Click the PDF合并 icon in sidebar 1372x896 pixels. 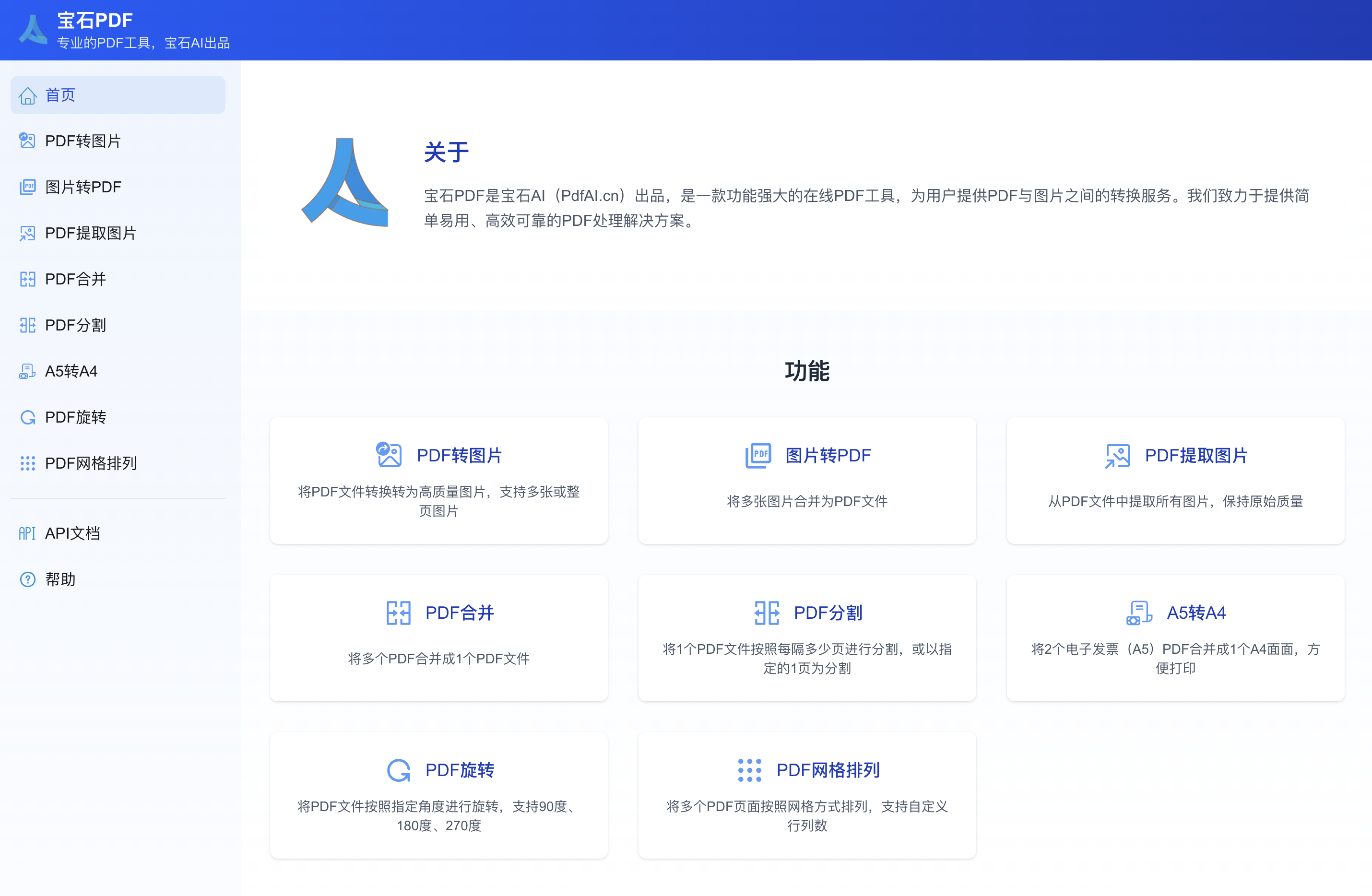[27, 279]
